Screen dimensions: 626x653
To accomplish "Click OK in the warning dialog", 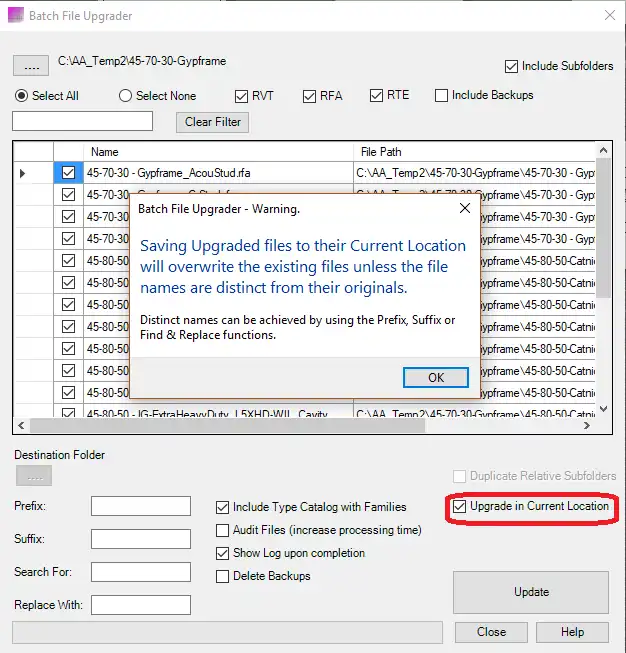I will [435, 378].
